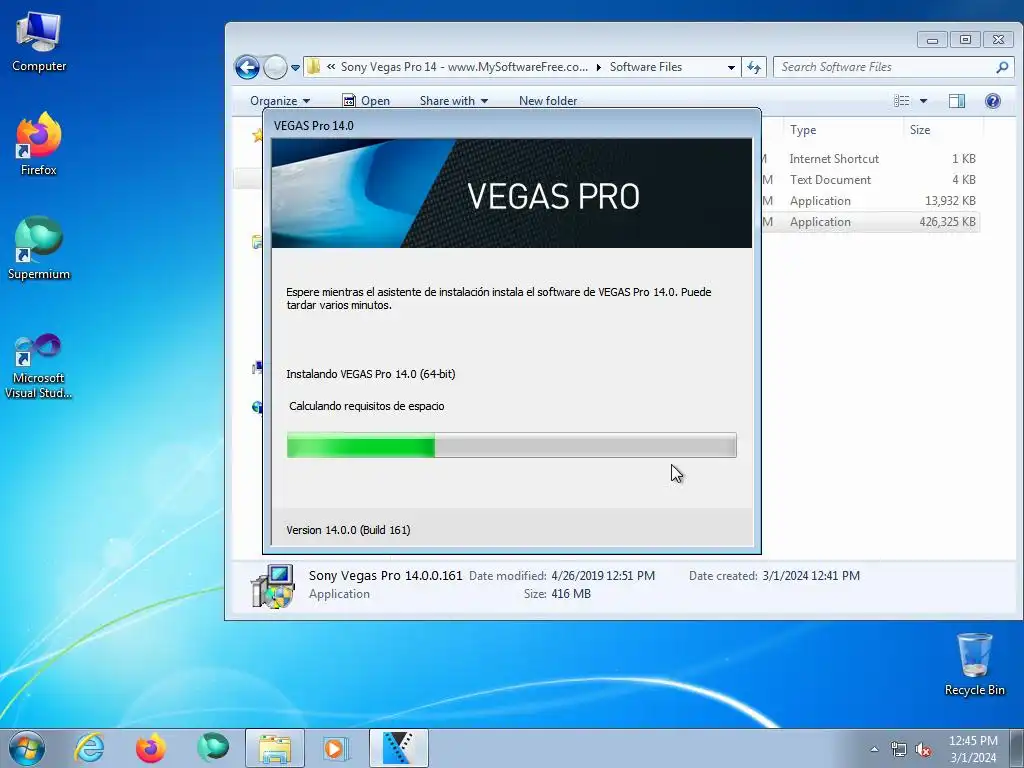Viewport: 1024px width, 768px height.
Task: Click the Show desktop strip on taskbar
Action: pyautogui.click(x=1017, y=748)
